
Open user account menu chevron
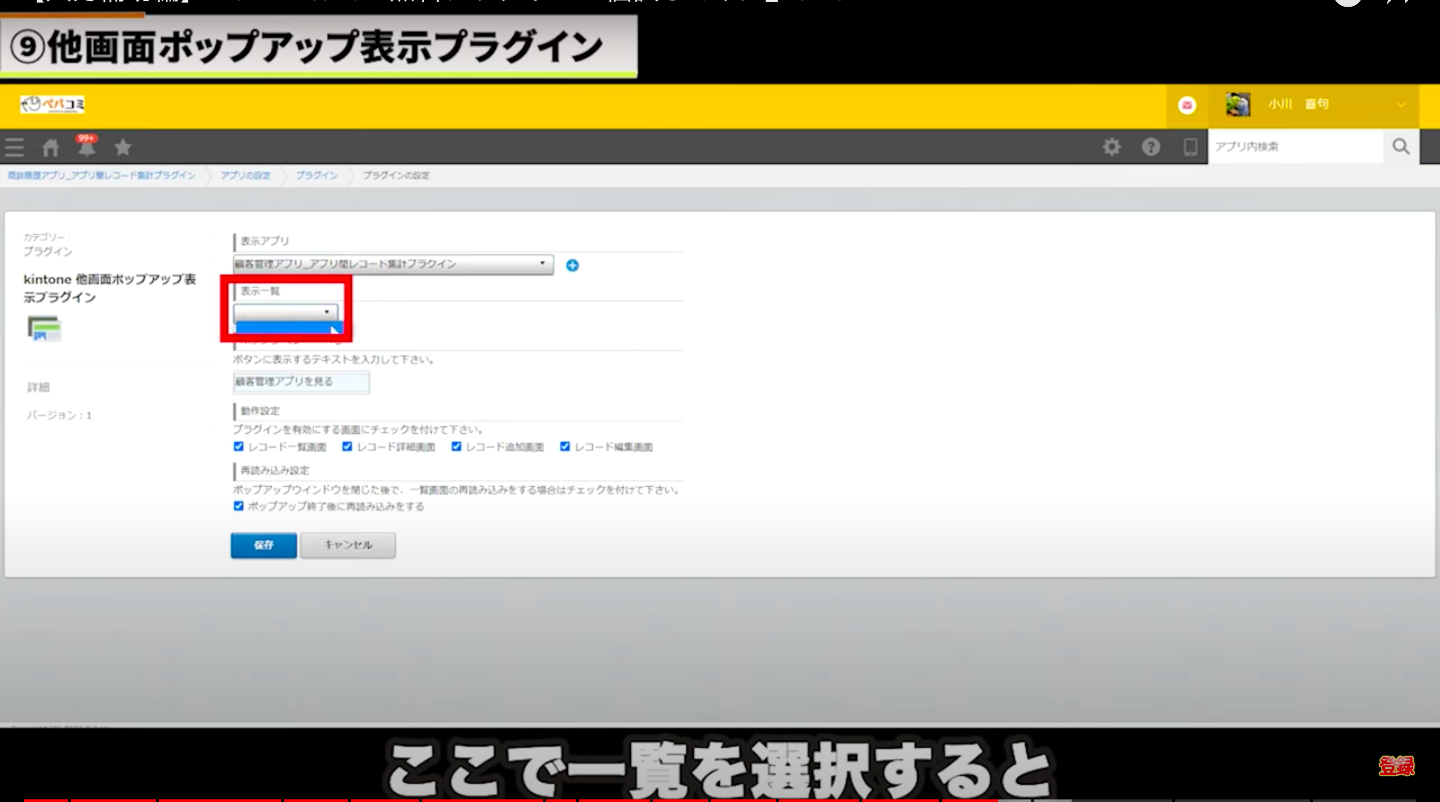pyautogui.click(x=1401, y=105)
